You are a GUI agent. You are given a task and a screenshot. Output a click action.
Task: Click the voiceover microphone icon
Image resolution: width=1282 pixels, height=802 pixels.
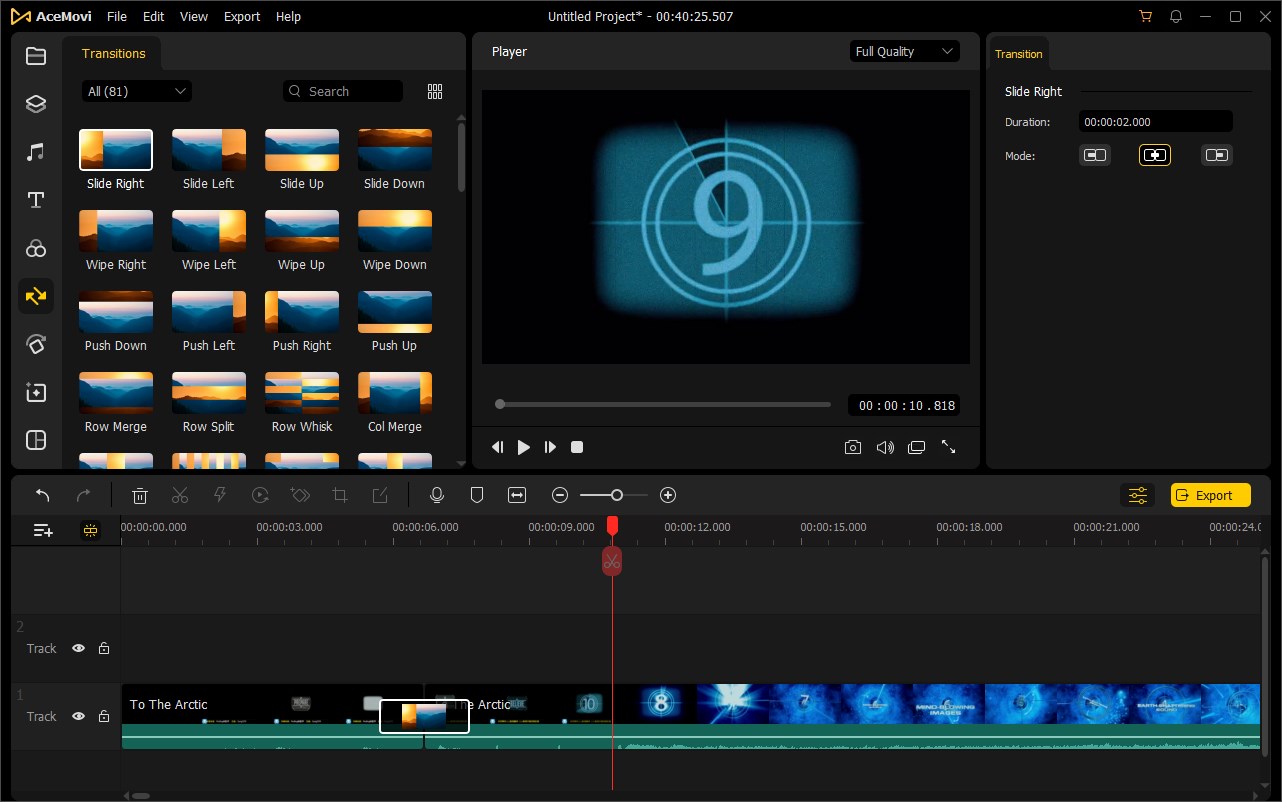pyautogui.click(x=437, y=495)
